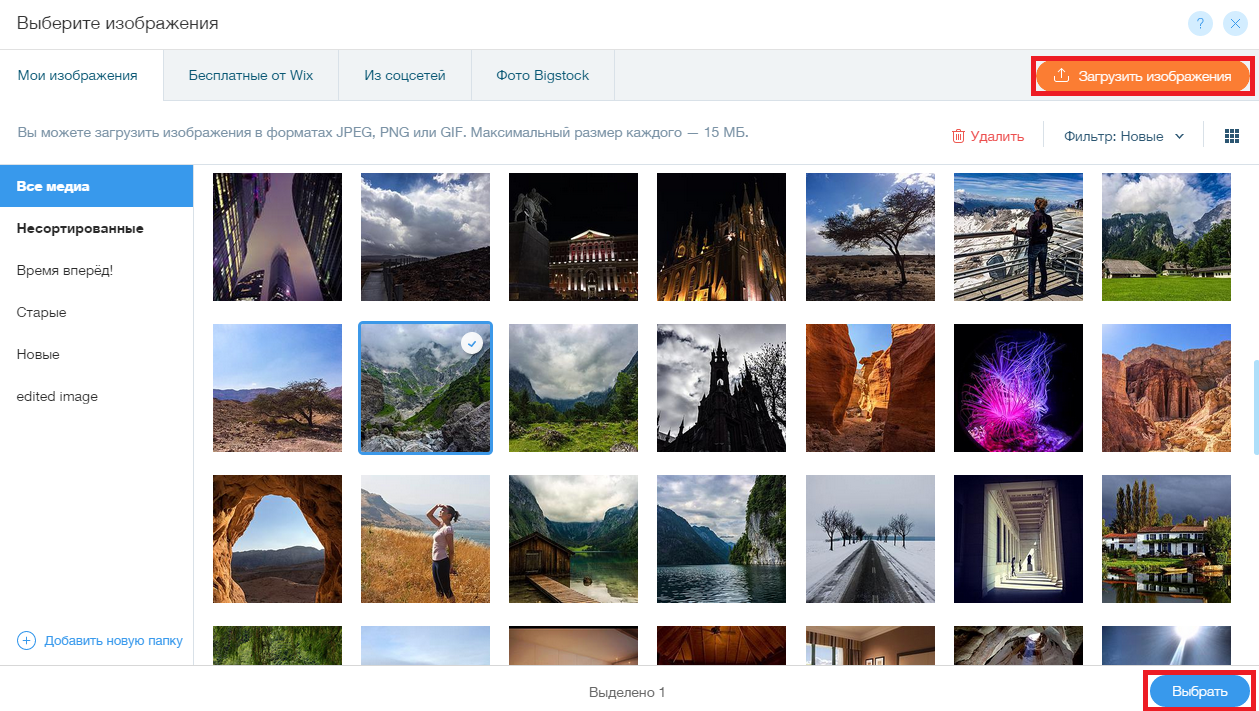Screen dimensions: 1259x711
Task: Pick the woman in yellow field thumbnail
Action: click(x=425, y=539)
